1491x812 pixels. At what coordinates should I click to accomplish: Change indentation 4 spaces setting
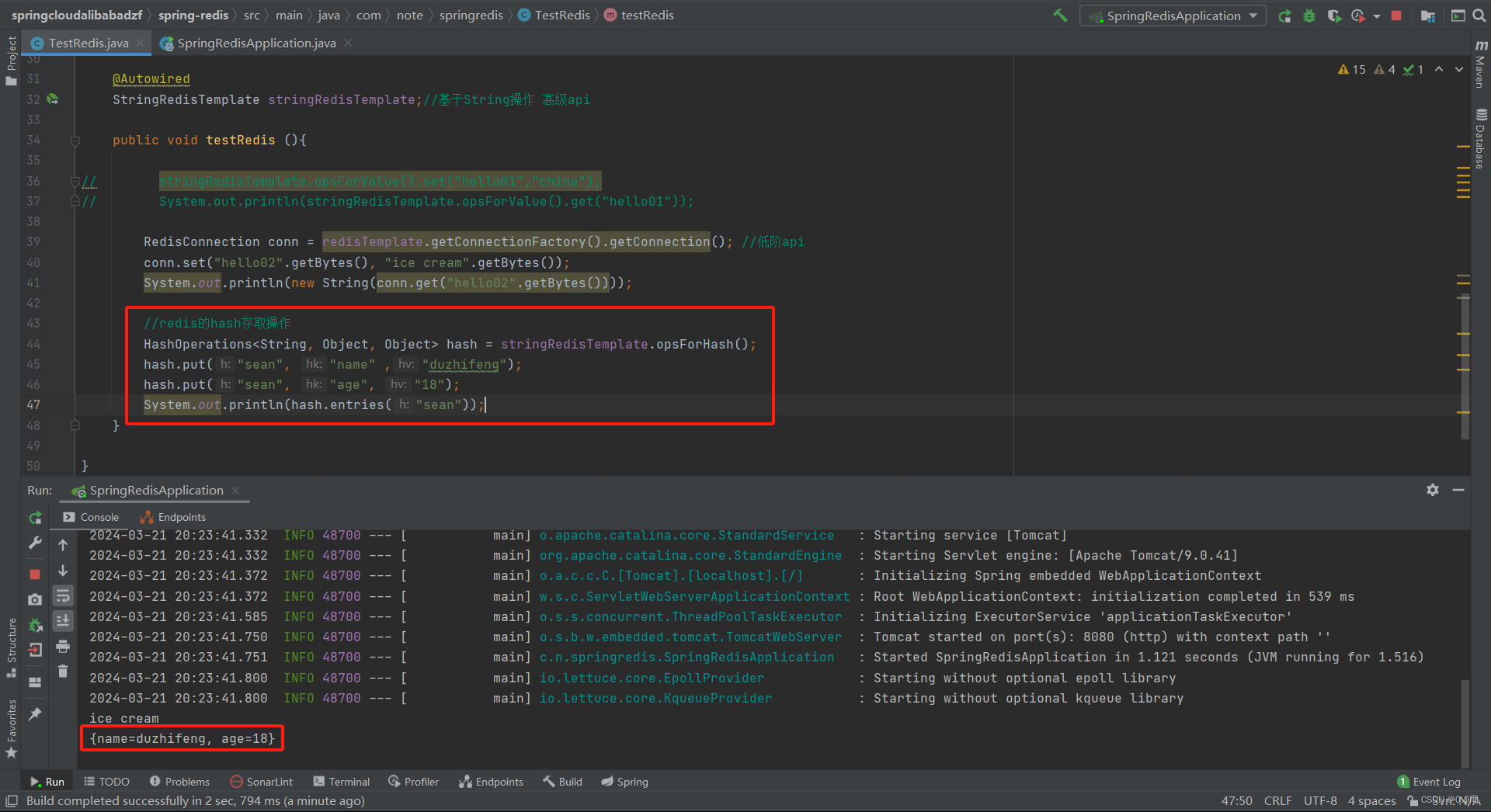tap(1371, 800)
